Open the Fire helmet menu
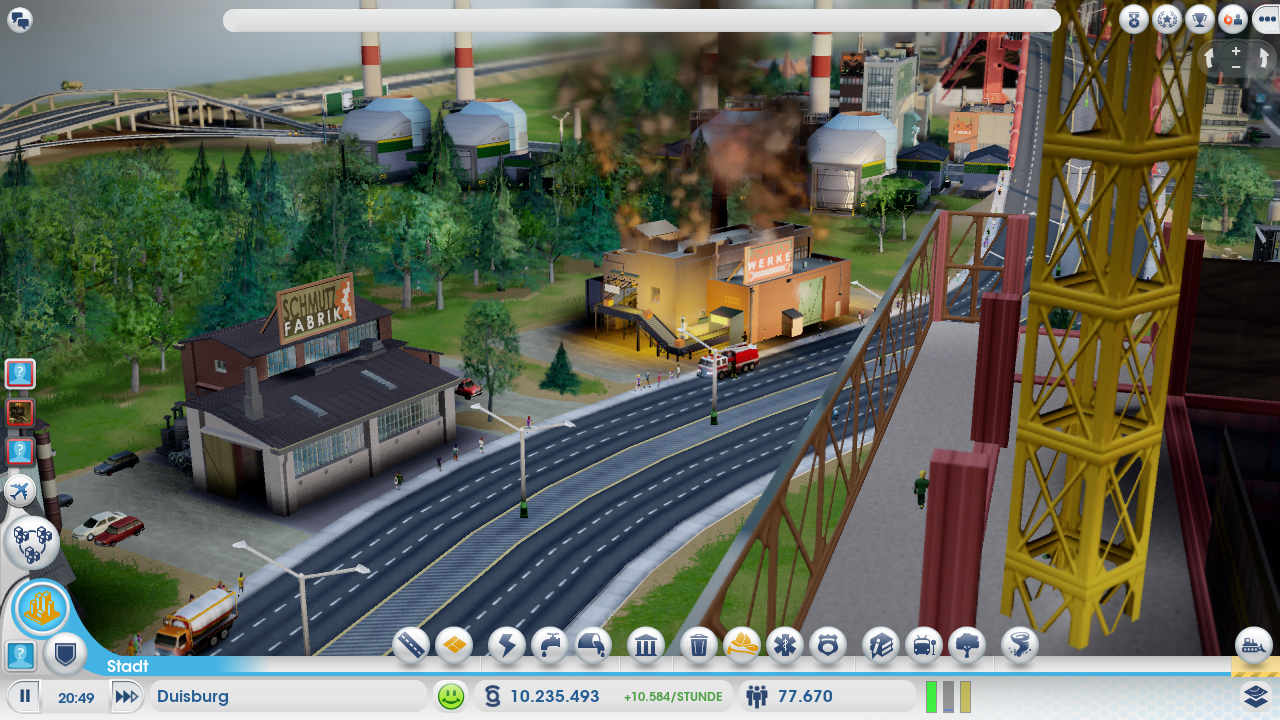Screen dimensions: 1280x720 click(x=742, y=645)
